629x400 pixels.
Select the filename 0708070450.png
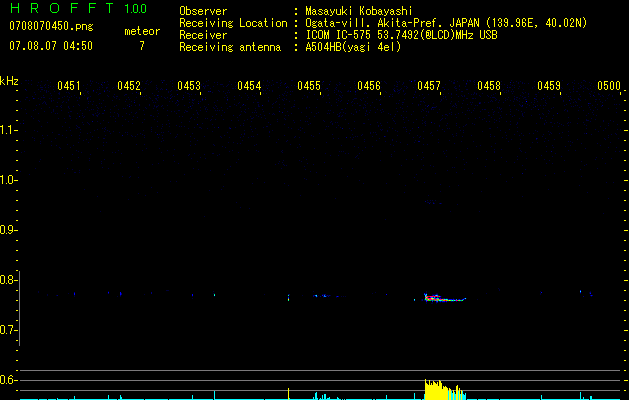(51, 26)
